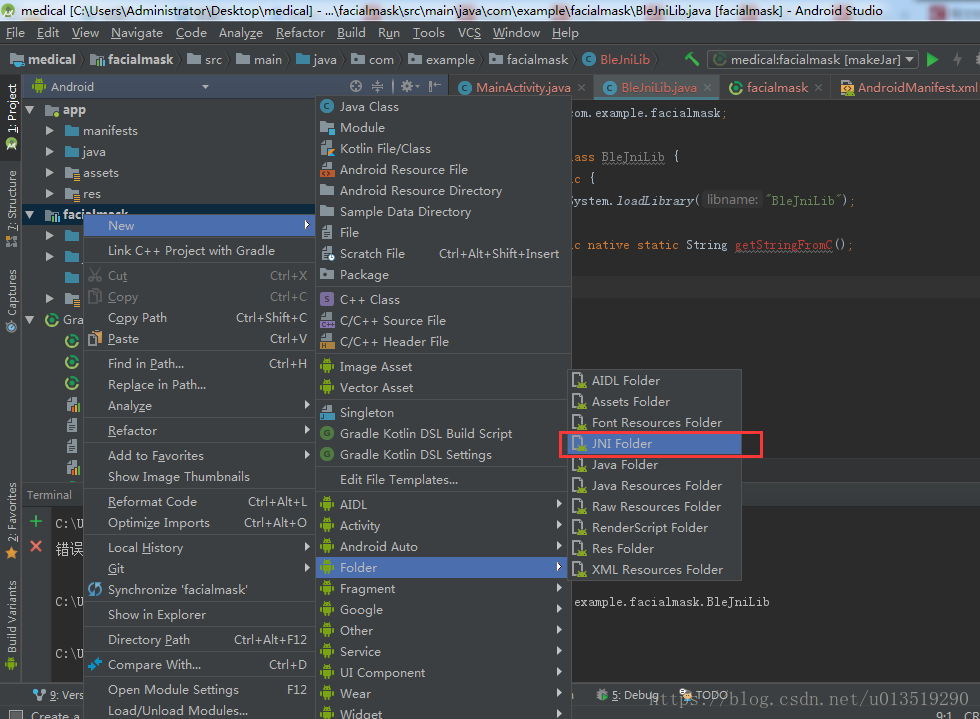Collapse the app module node
Screen dimensions: 980x719
point(29,110)
